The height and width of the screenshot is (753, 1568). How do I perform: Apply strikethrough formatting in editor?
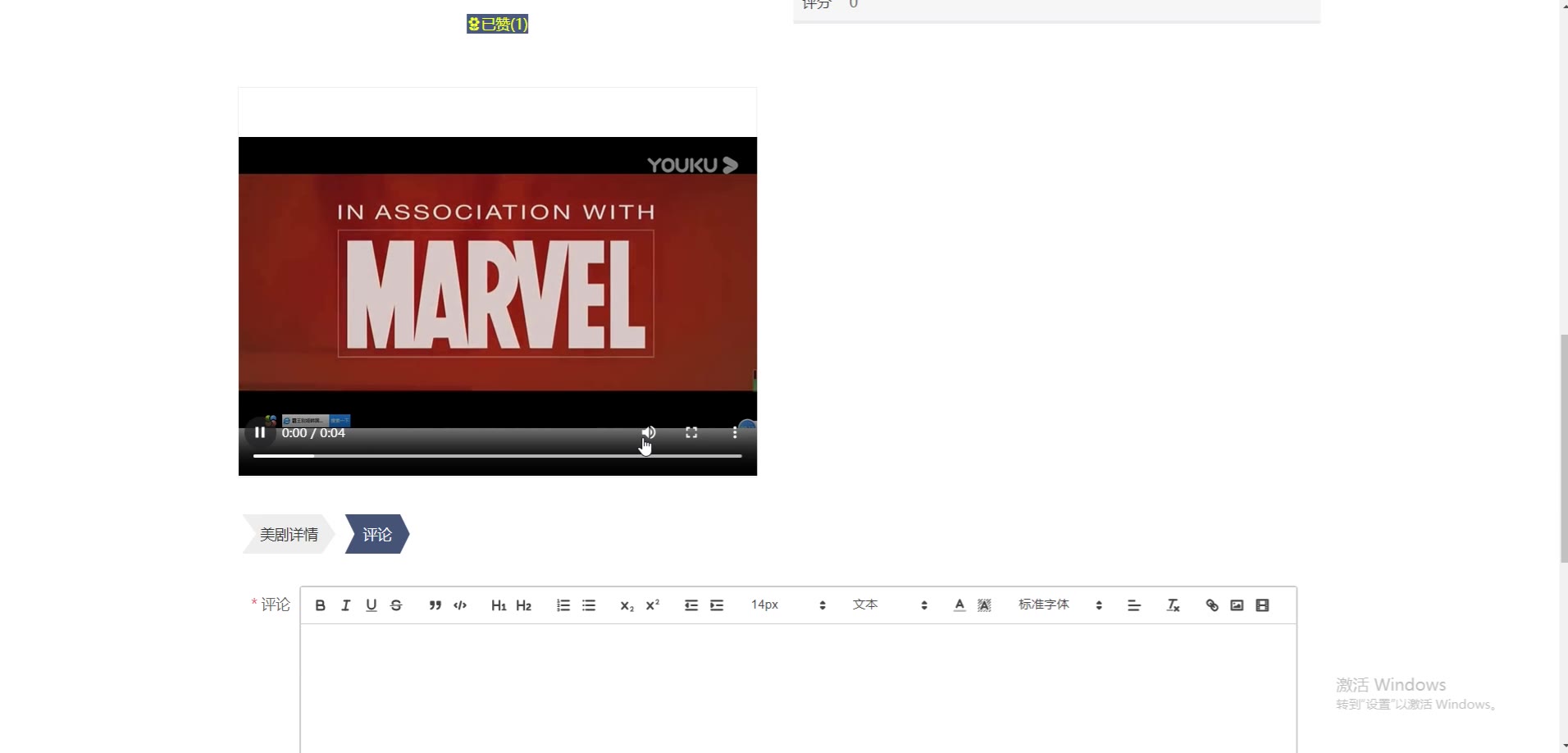396,605
